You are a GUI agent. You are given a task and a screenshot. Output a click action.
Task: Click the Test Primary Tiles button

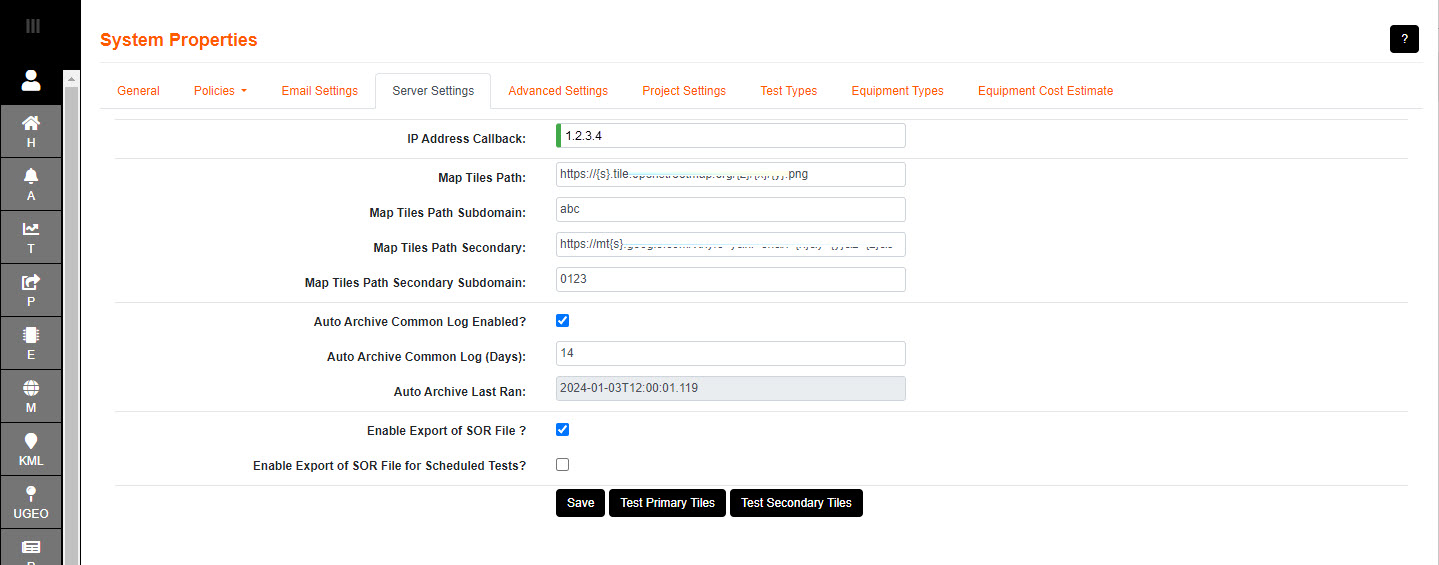(x=667, y=503)
